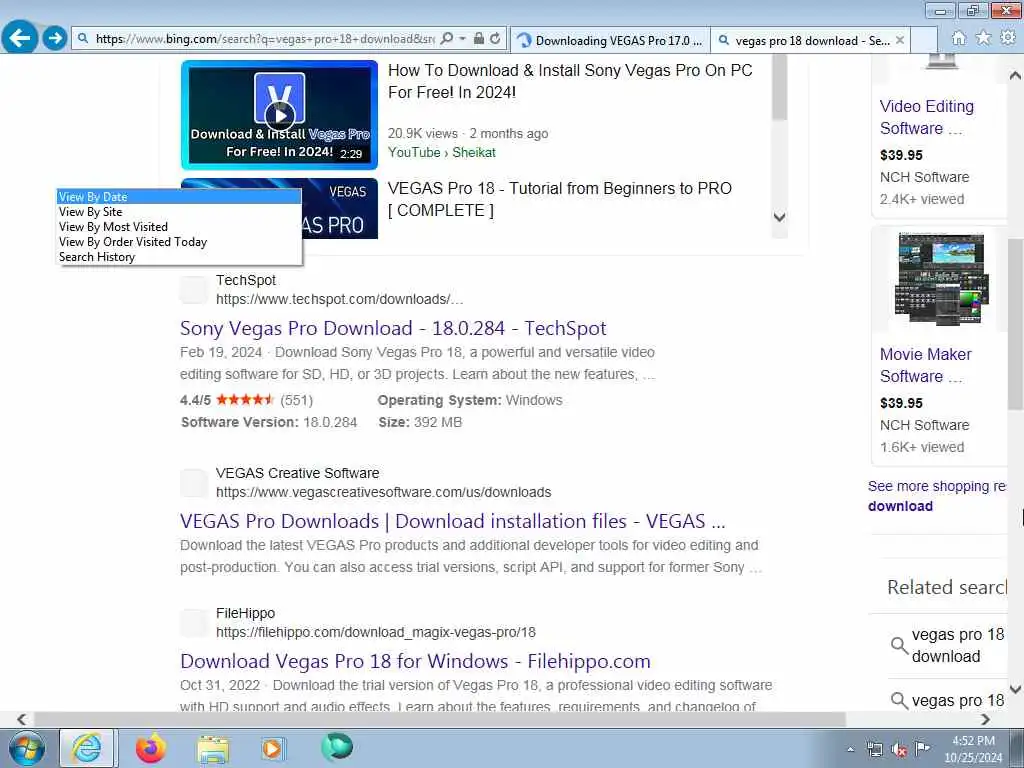1024x768 pixels.
Task: Open VEGAS Pro 18 Tutorial from Beginners to PRO
Action: pyautogui.click(x=559, y=199)
